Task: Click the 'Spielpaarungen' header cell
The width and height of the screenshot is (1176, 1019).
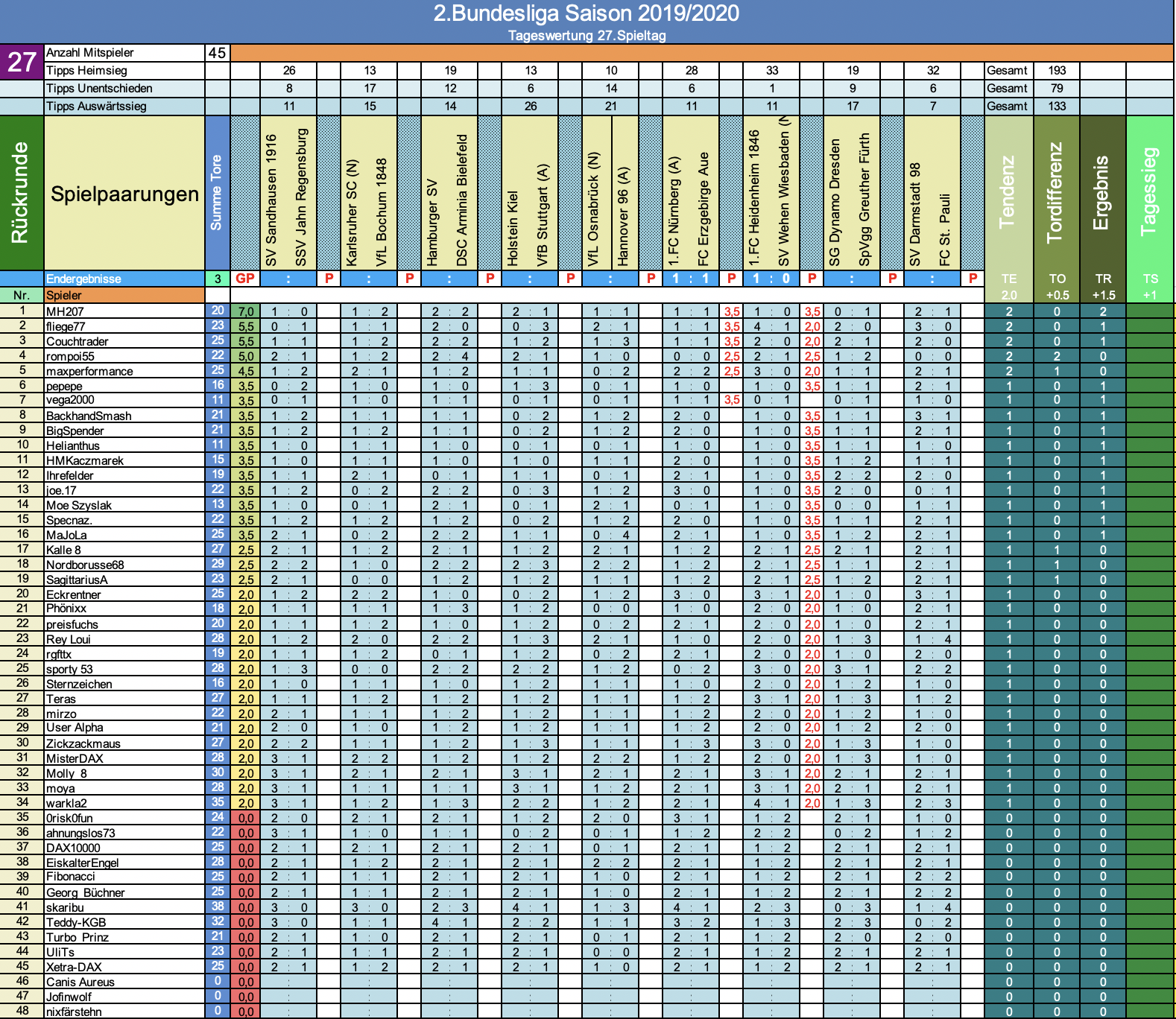Action: tap(124, 194)
